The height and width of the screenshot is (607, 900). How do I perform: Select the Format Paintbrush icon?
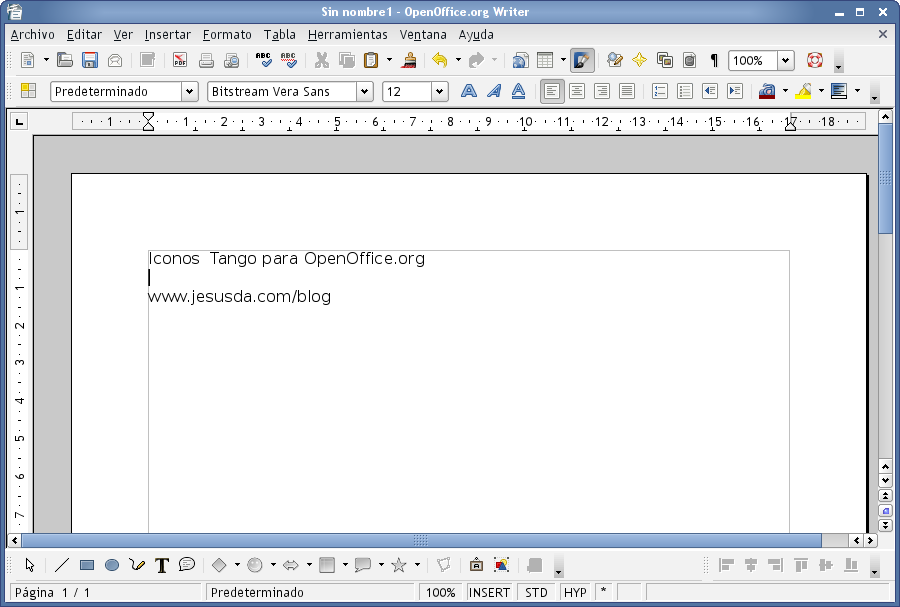click(409, 60)
